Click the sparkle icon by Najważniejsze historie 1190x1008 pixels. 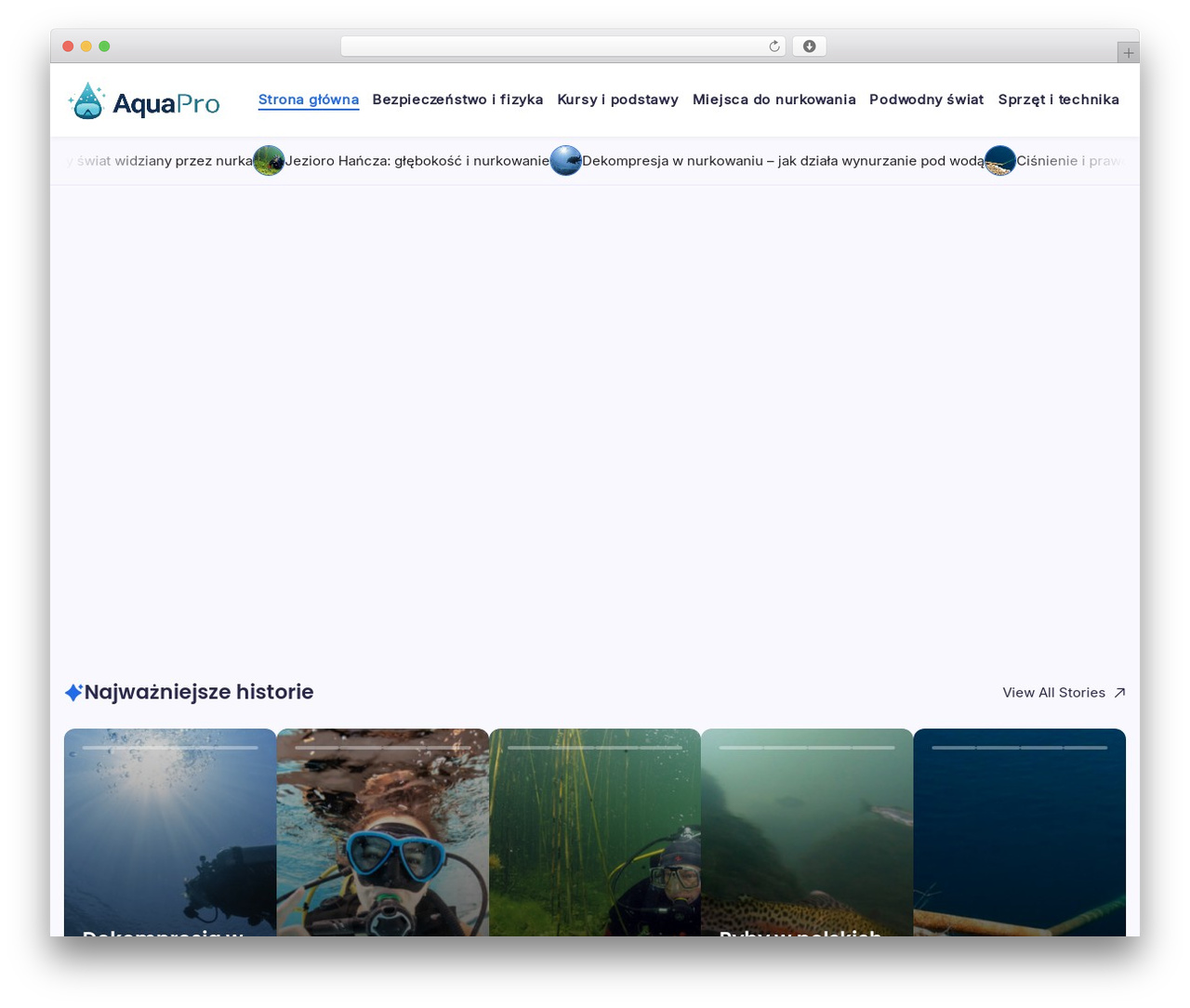[x=73, y=693]
